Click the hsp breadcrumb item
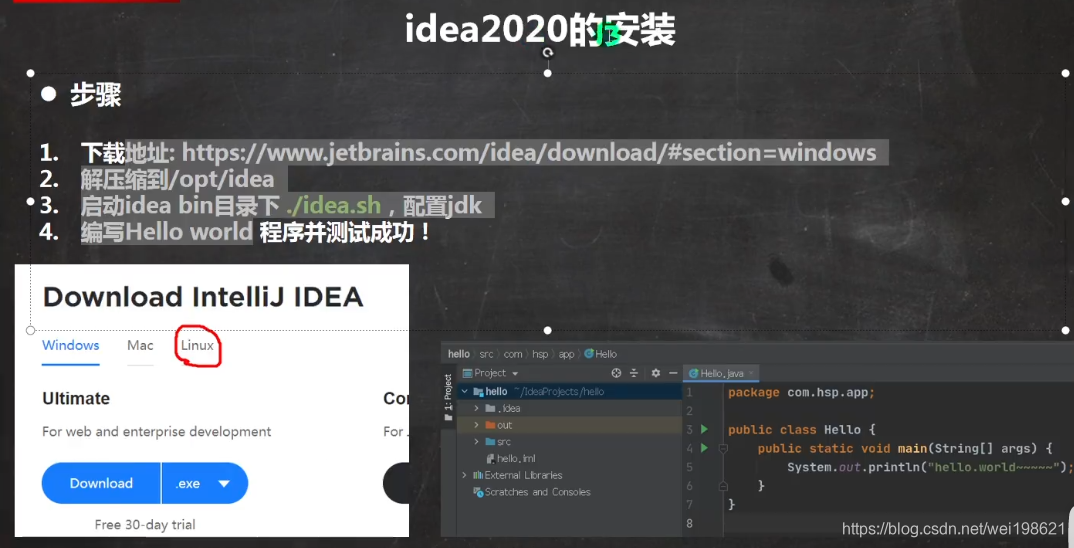The image size is (1074, 548). coord(540,354)
